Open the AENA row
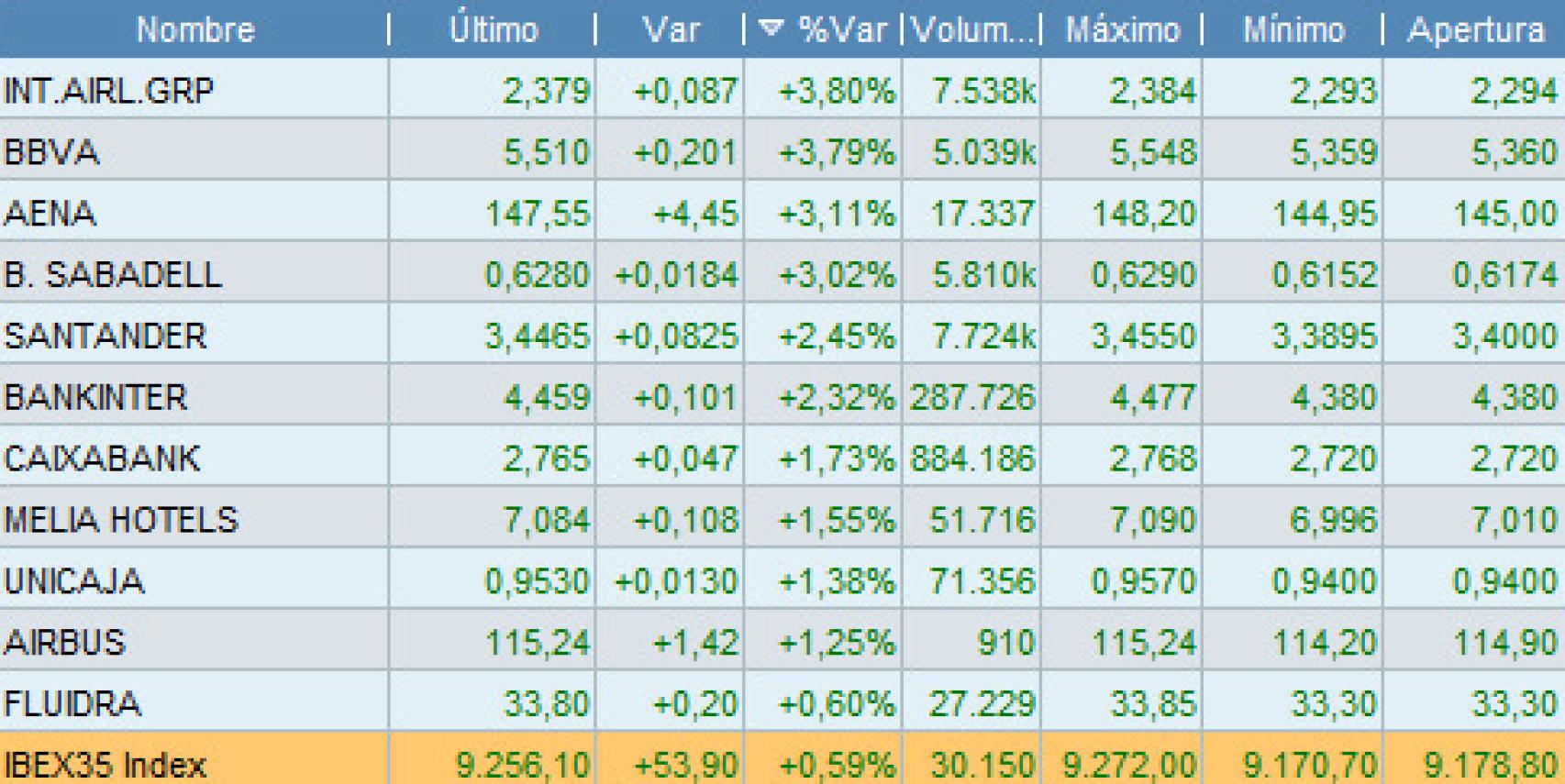 [50, 214]
